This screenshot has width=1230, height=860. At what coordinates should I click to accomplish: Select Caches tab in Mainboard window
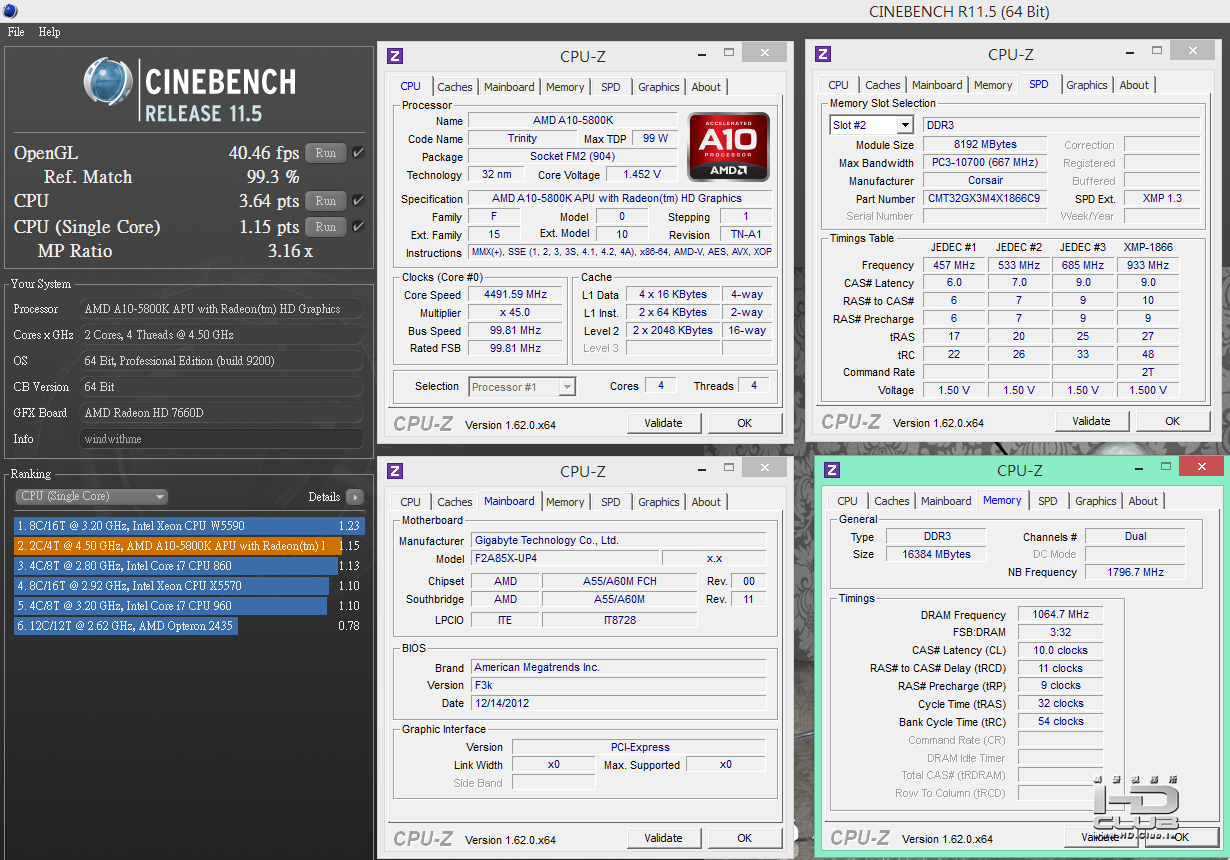[x=455, y=502]
